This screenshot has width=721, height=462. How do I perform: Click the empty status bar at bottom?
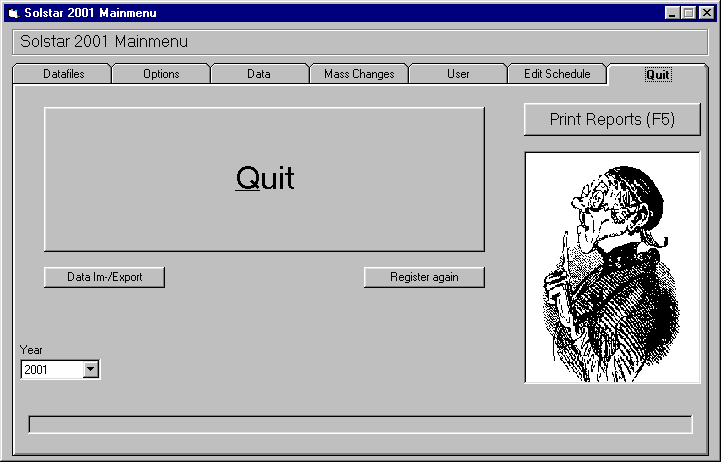pos(360,424)
